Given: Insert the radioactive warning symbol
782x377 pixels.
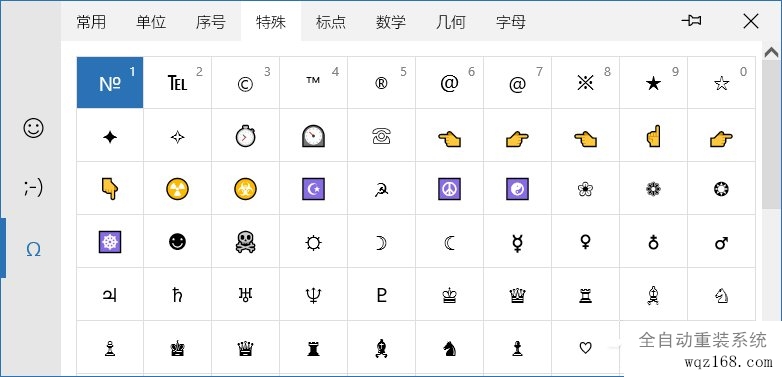Looking at the screenshot, I should 178,189.
